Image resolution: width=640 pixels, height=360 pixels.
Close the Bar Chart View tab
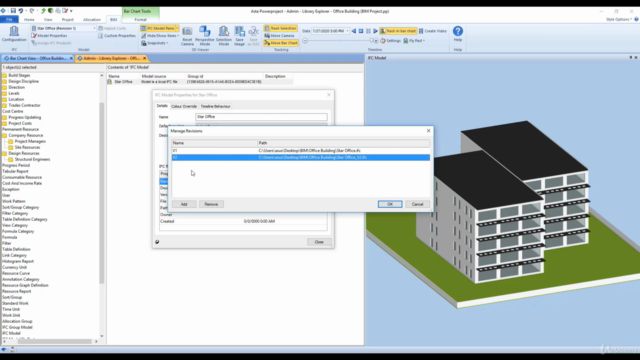point(71,58)
